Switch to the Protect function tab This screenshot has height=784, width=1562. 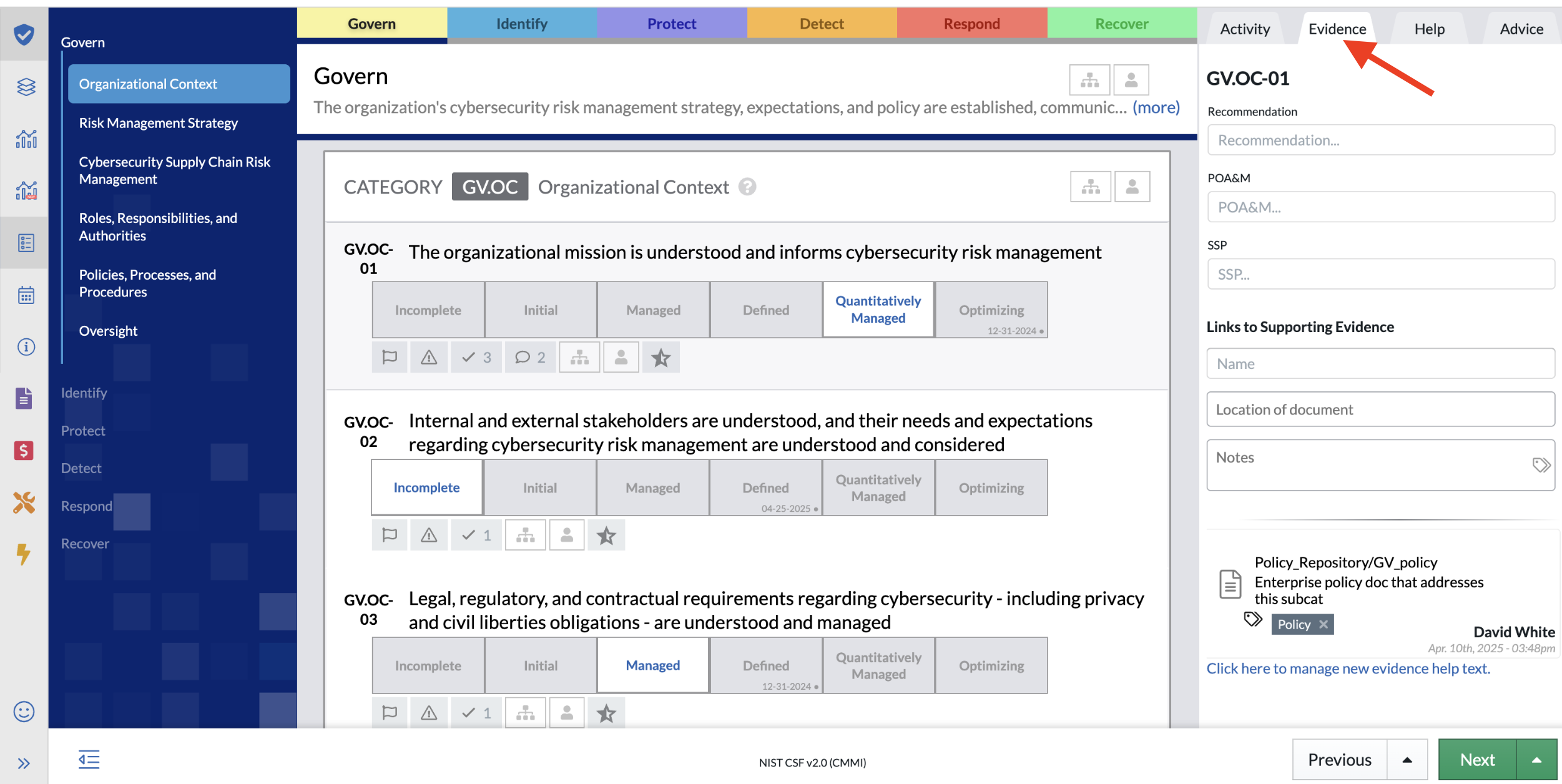click(672, 24)
